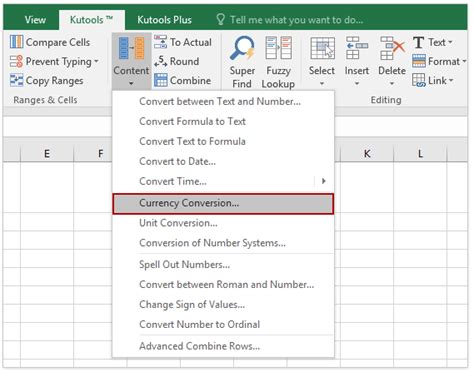This screenshot has width=474, height=372.
Task: Switch to the View tab
Action: 35,20
